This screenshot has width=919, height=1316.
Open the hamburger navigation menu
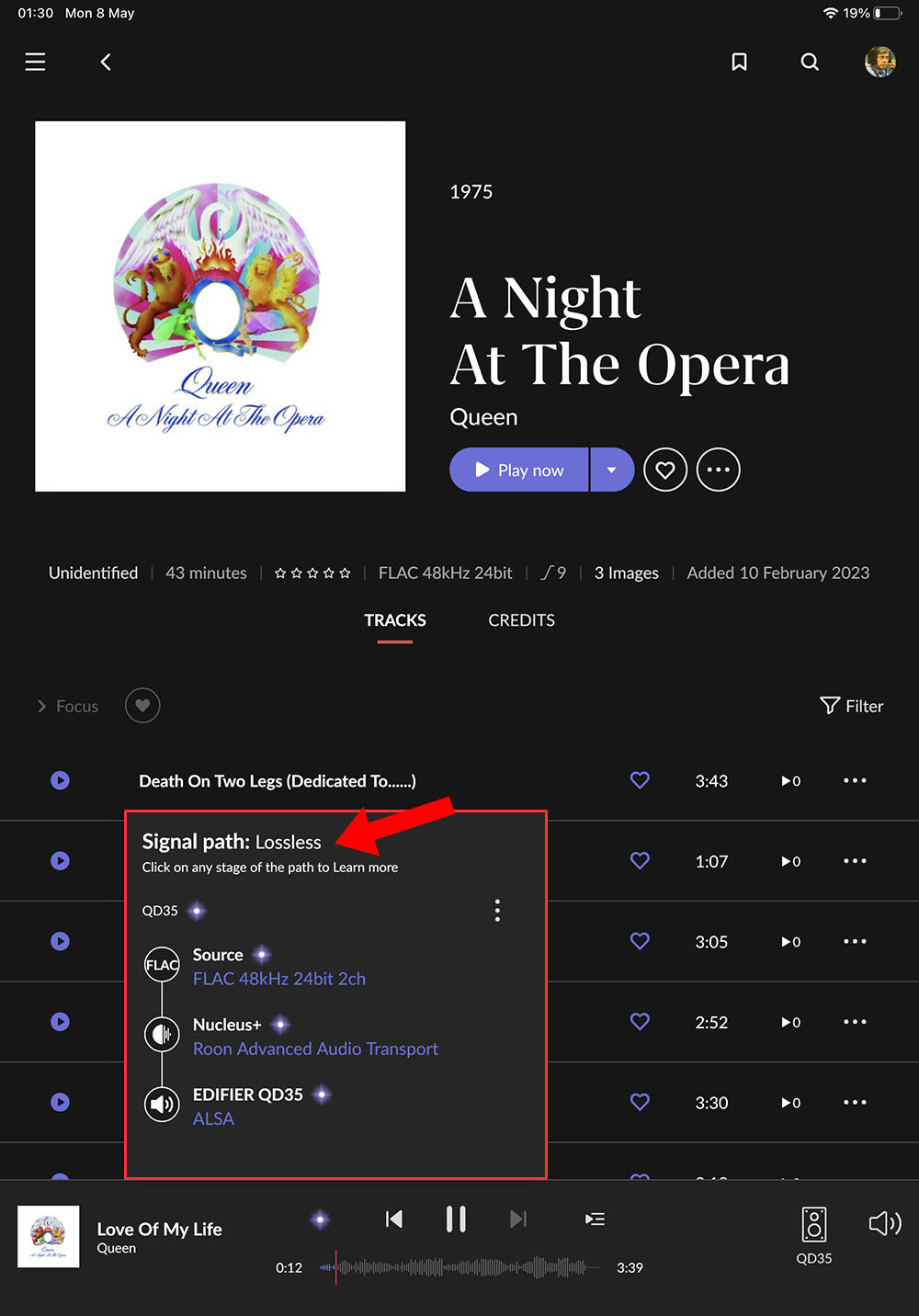[x=35, y=62]
